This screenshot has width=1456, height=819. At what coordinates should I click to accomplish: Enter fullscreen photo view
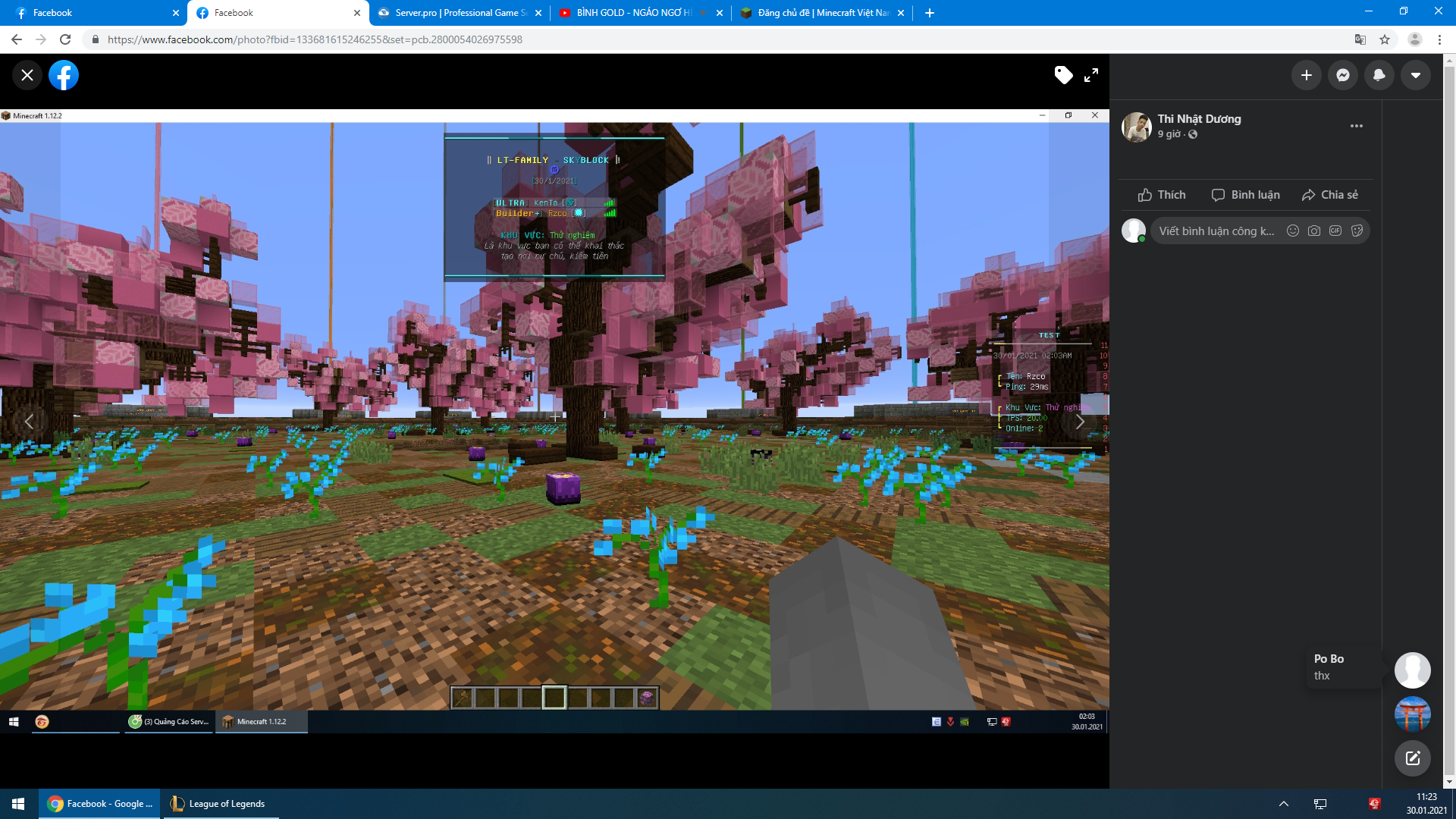1091,75
